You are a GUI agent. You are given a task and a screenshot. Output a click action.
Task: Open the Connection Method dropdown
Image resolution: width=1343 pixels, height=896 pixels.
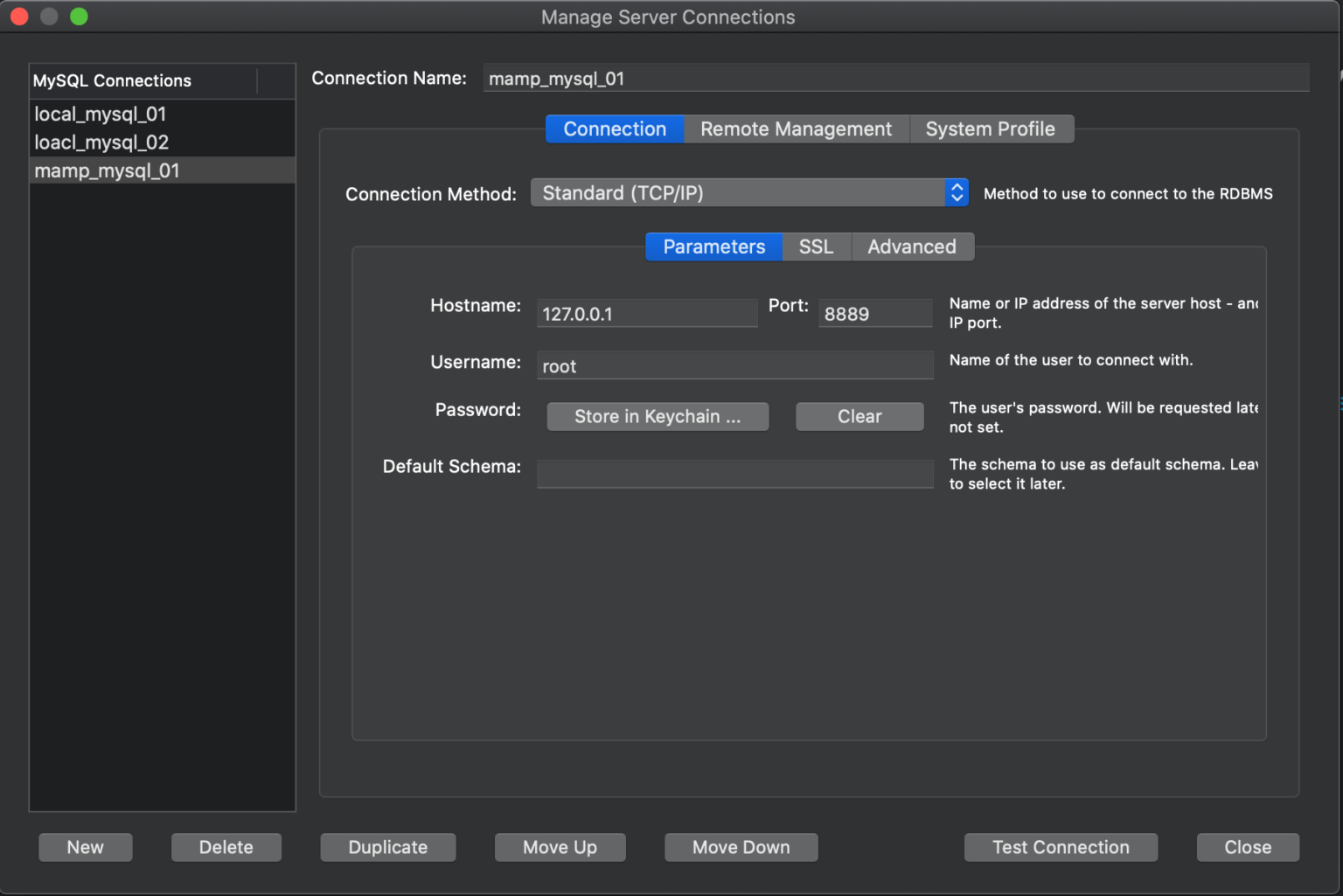coord(748,193)
